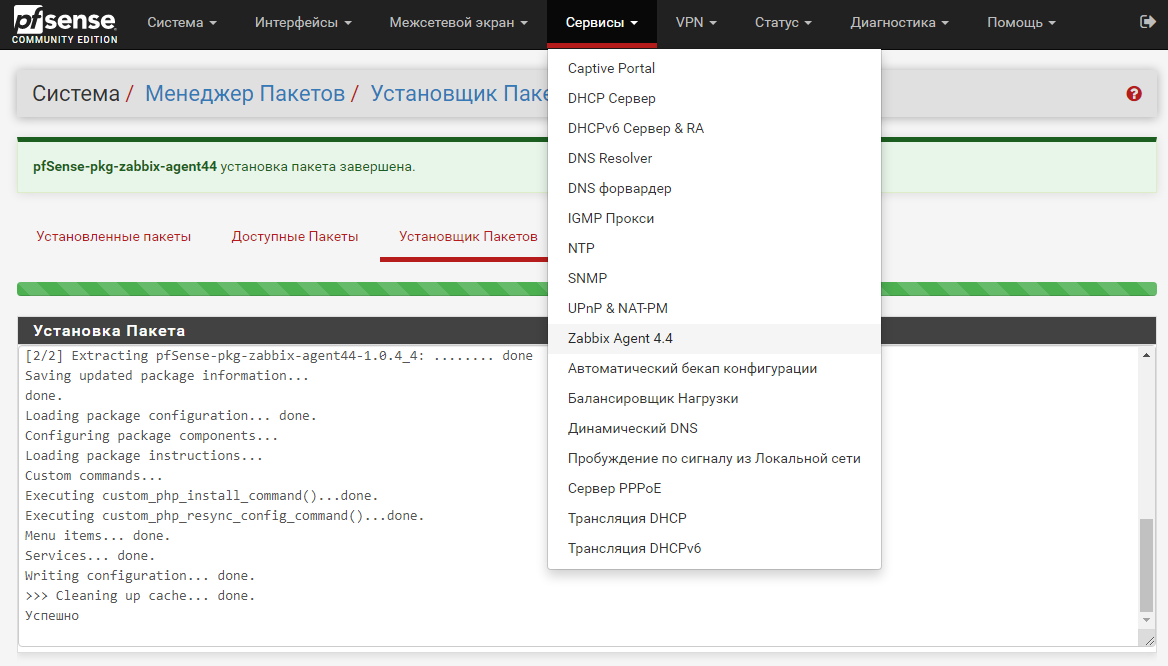Viewport: 1168px width, 666px height.
Task: Click the 'Saving updated package information...' line
Action: [167, 375]
